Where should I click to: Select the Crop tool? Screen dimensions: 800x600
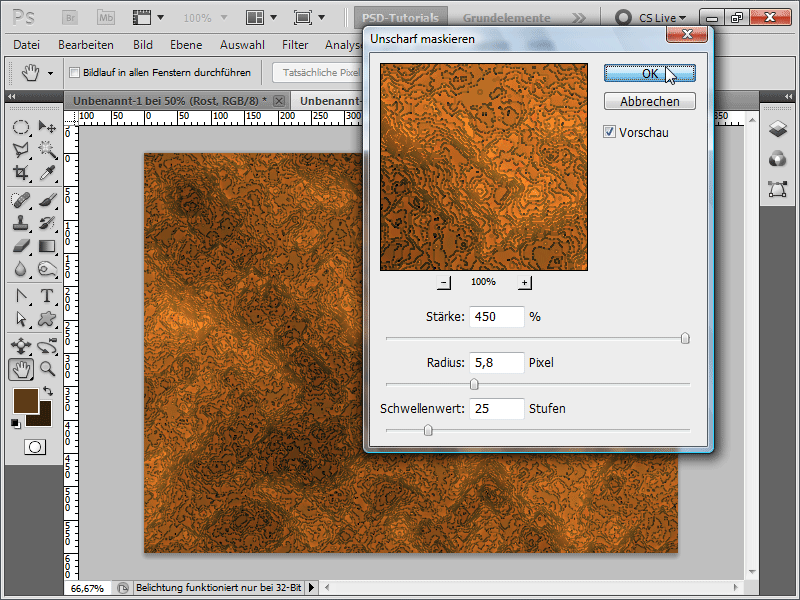point(20,172)
